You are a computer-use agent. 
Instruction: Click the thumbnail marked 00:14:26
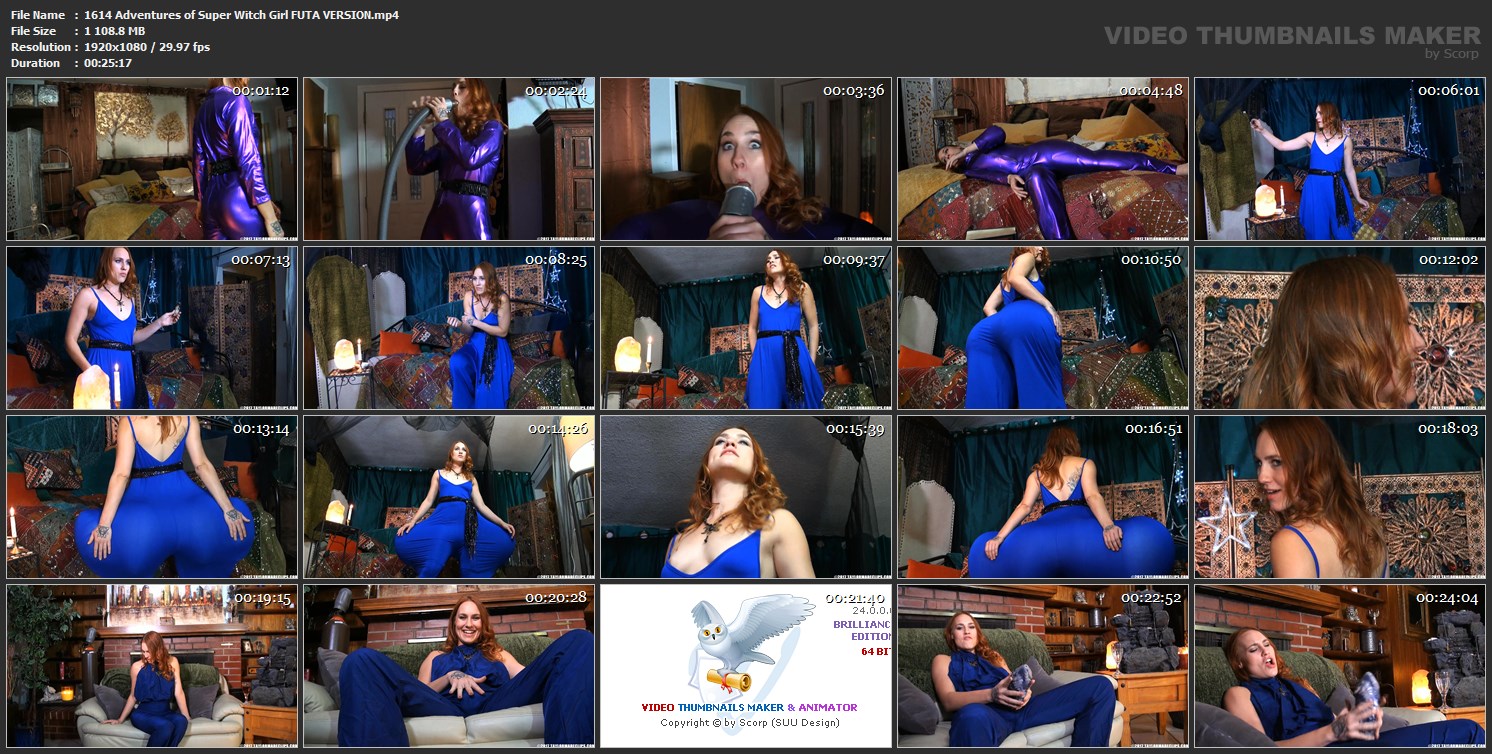click(449, 497)
